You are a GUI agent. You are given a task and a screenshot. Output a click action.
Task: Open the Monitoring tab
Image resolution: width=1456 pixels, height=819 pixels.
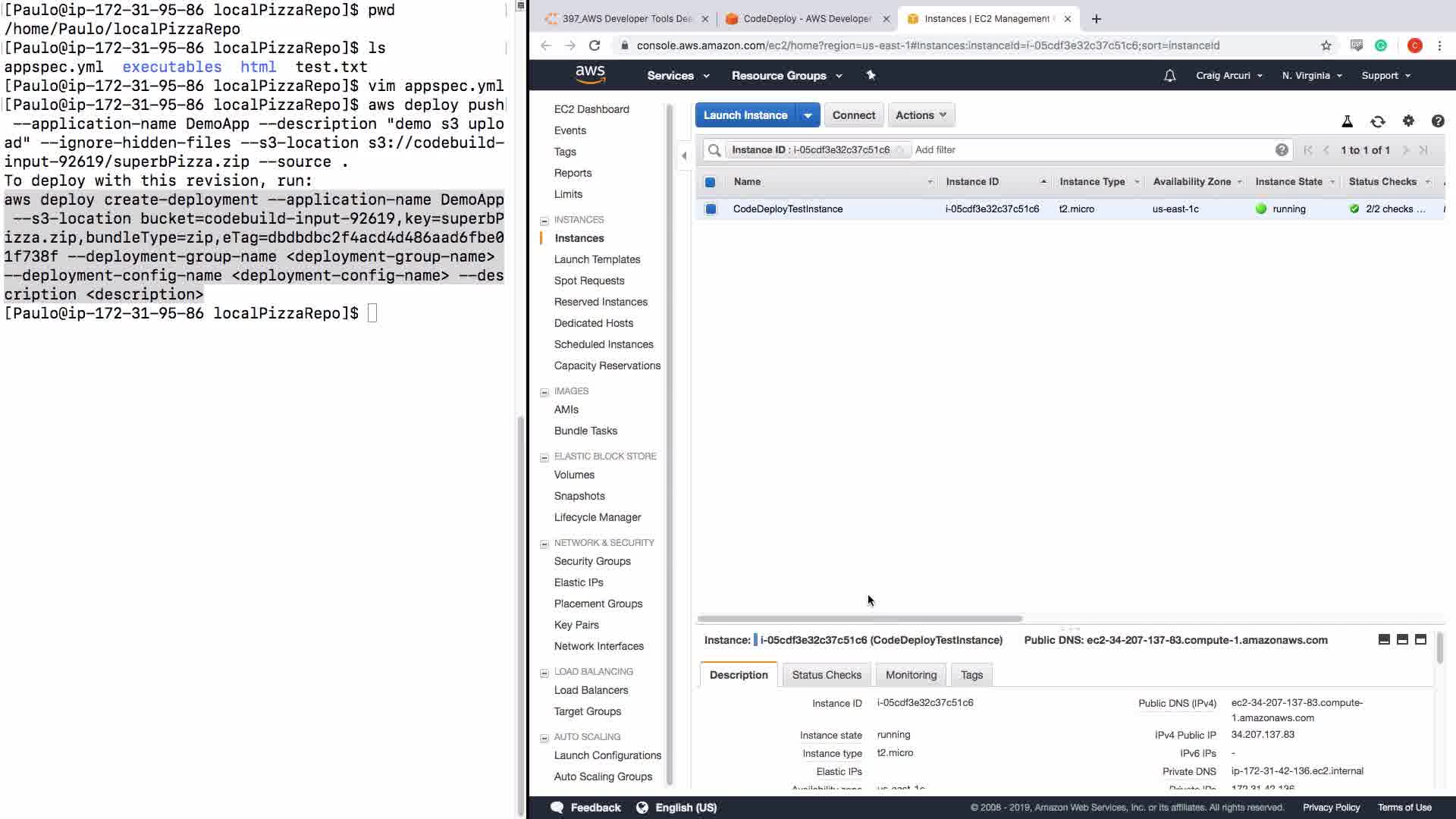911,675
